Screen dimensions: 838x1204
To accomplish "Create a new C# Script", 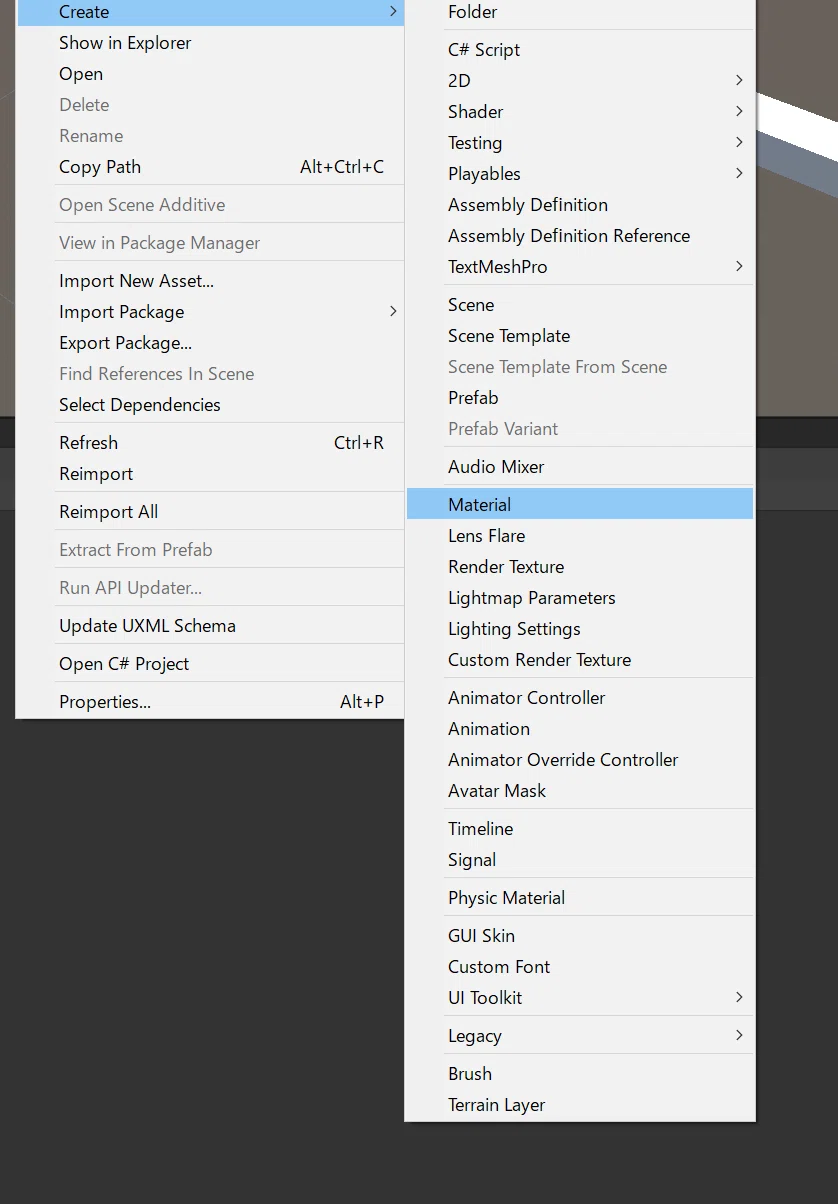I will (580, 50).
